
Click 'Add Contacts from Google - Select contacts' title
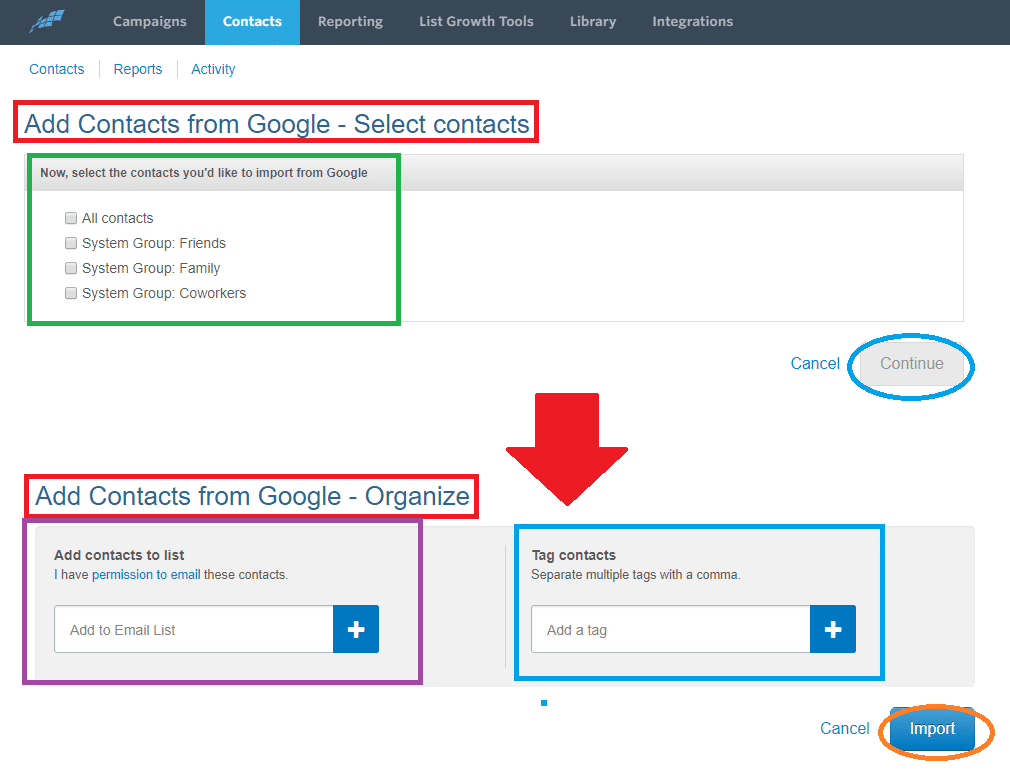(x=277, y=124)
